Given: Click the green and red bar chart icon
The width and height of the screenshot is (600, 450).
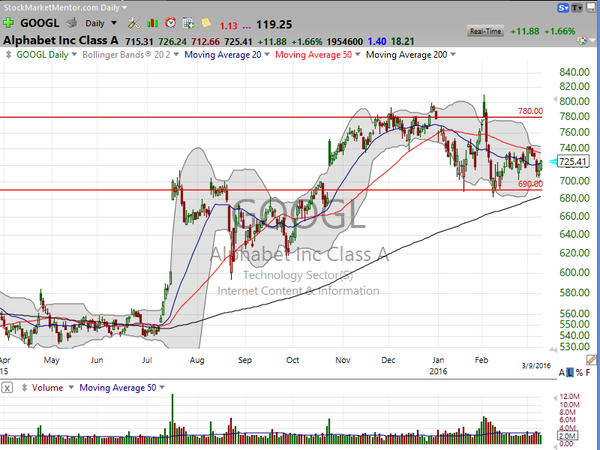Looking at the screenshot, I should coord(152,23).
